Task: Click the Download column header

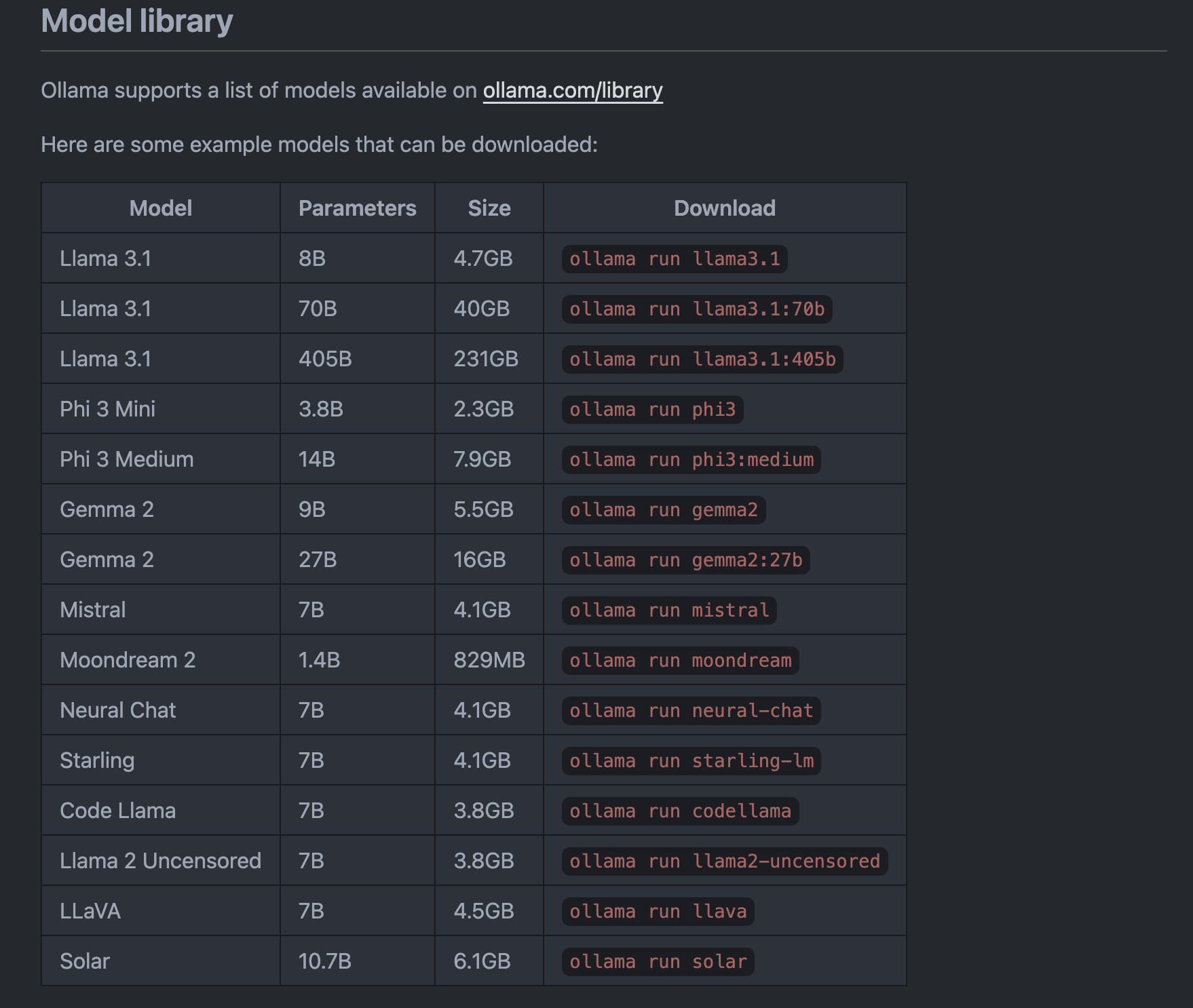Action: [x=725, y=208]
